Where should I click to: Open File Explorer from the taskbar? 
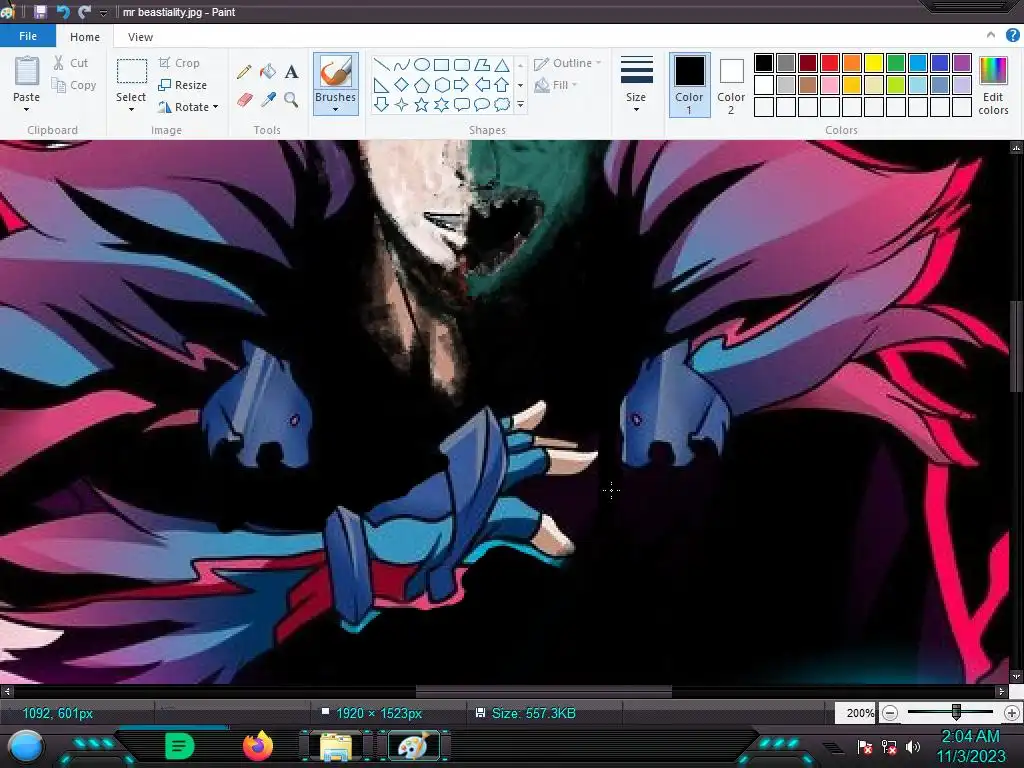(336, 746)
